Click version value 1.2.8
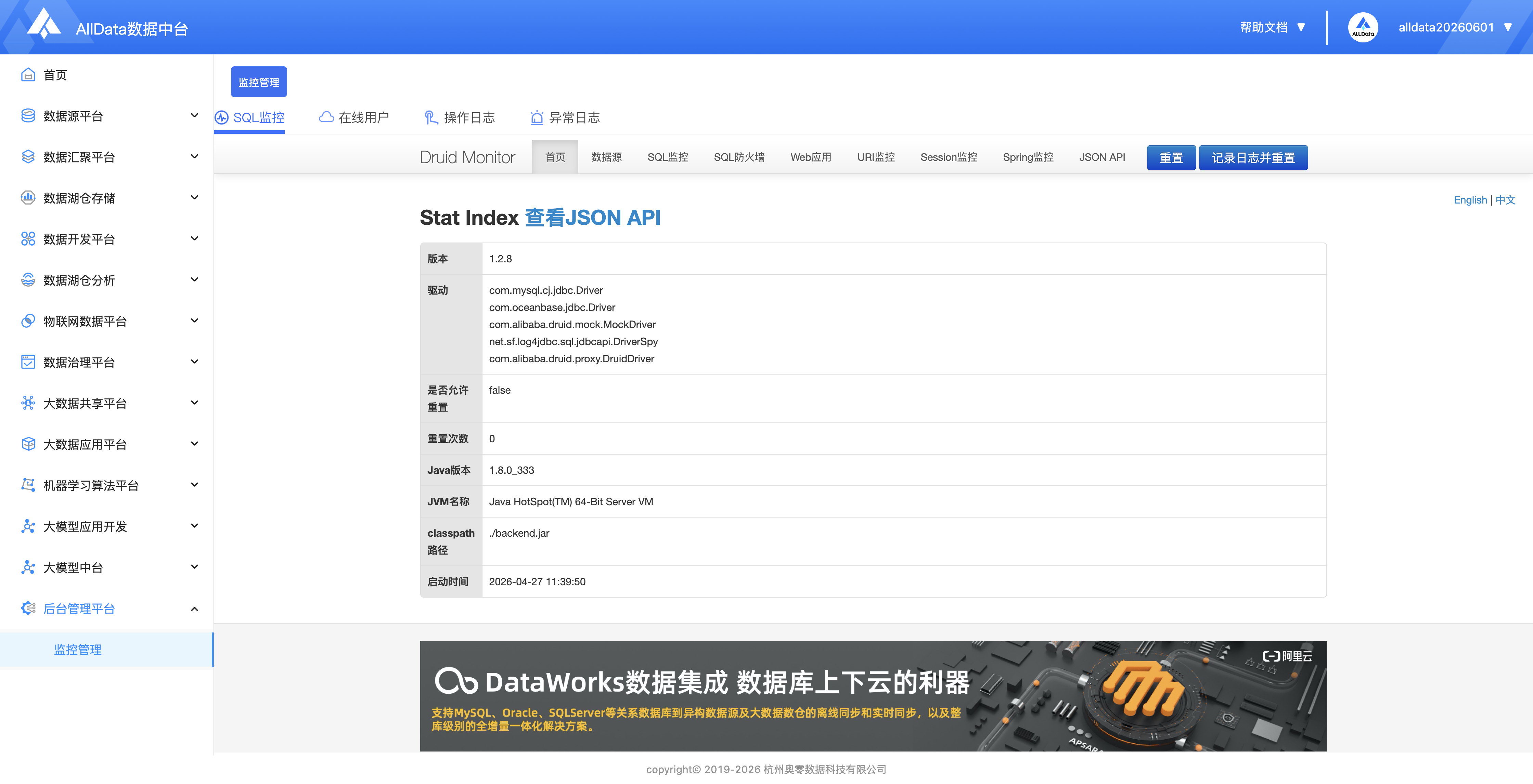This screenshot has height=784, width=1533. pyautogui.click(x=501, y=259)
